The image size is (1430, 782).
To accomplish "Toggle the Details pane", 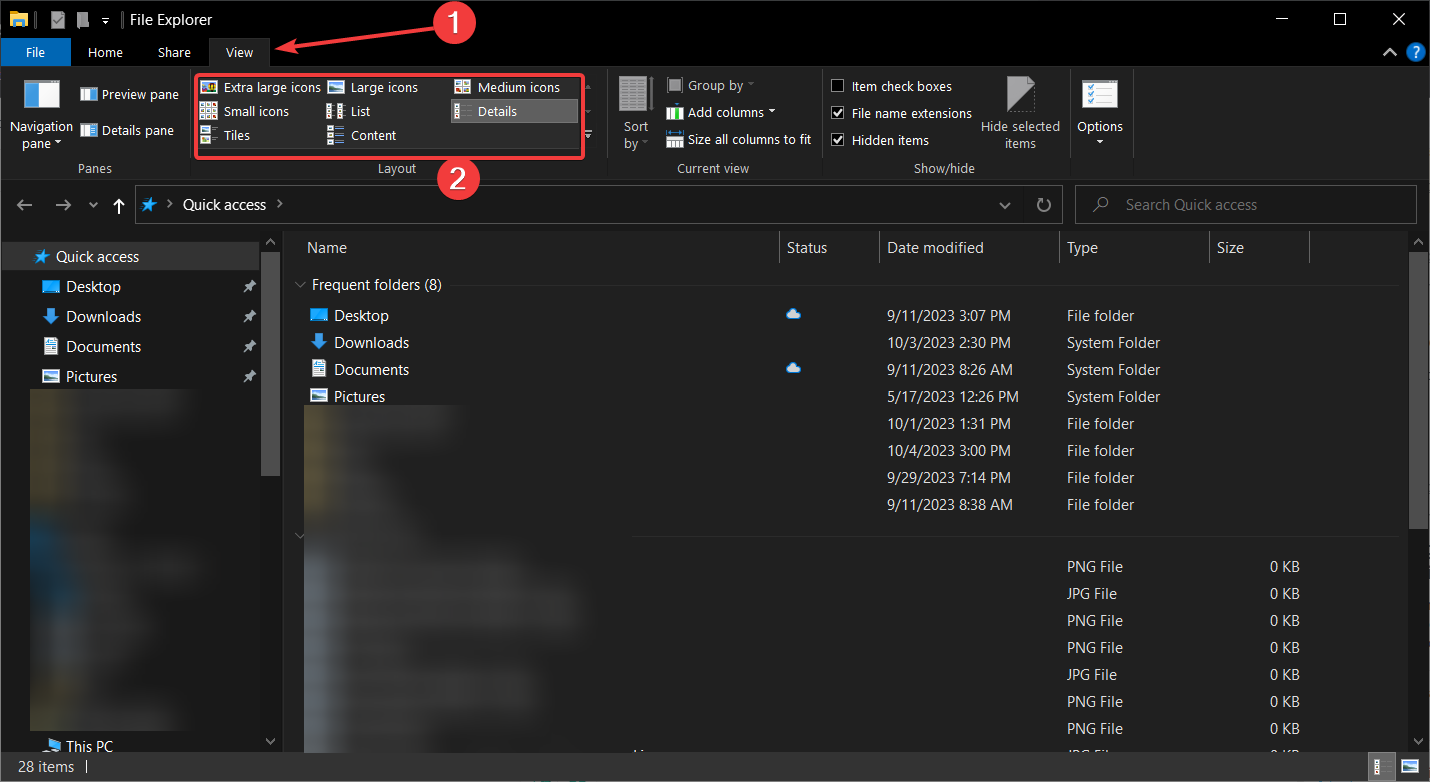I will tap(127, 131).
